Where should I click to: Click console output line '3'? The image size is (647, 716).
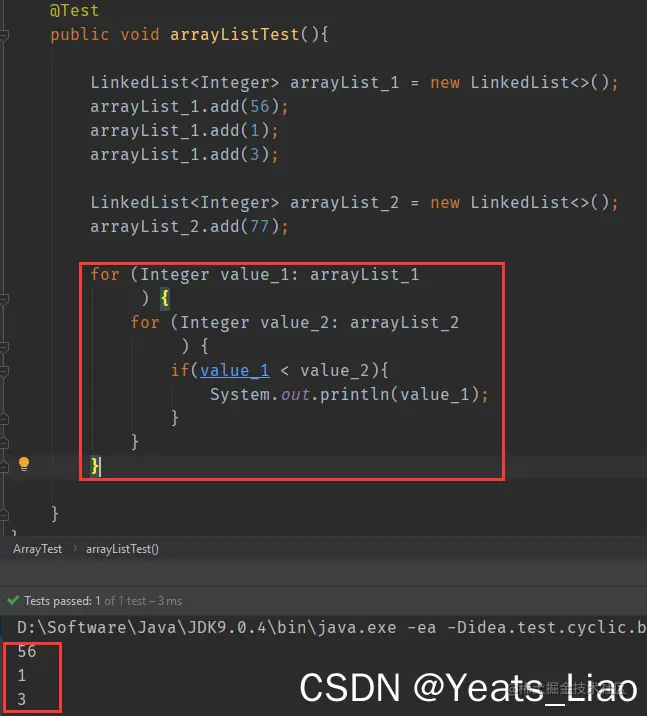(21, 699)
